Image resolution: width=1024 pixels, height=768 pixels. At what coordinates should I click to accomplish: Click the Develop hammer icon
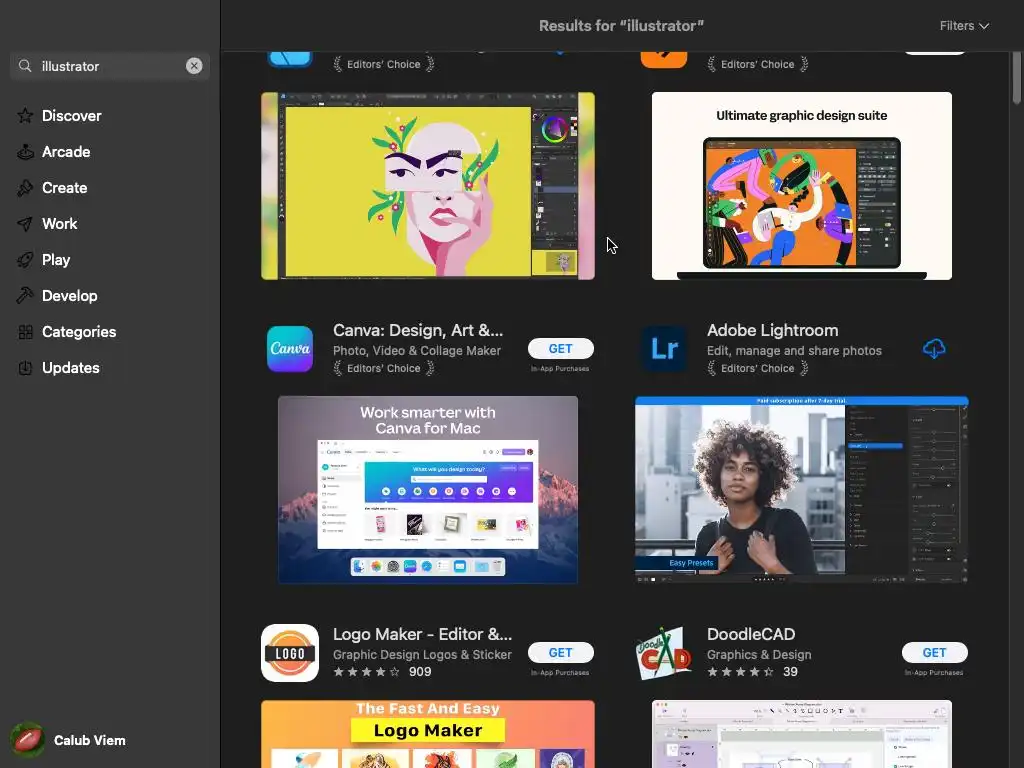click(x=25, y=296)
